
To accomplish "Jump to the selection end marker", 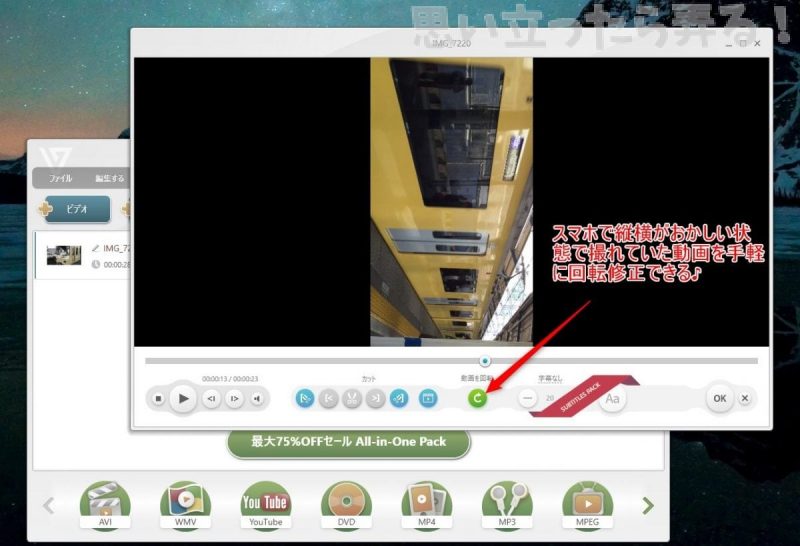I will coord(376,398).
